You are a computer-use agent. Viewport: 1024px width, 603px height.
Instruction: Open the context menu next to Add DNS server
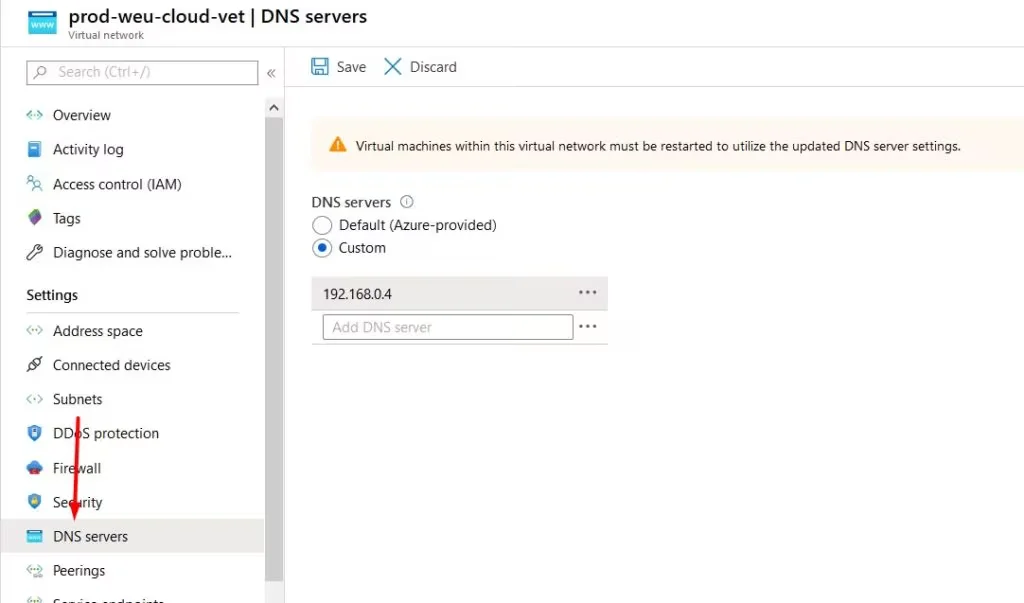[588, 326]
